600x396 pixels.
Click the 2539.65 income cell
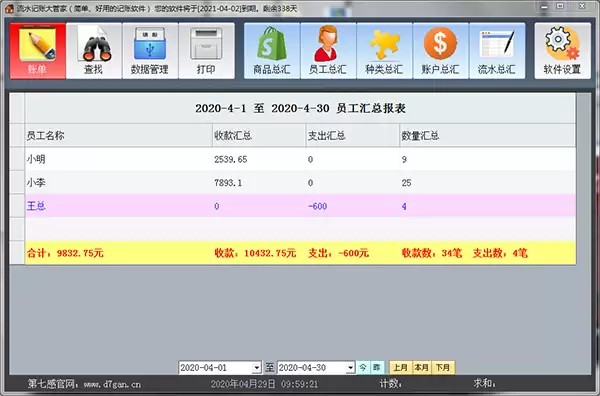pyautogui.click(x=259, y=159)
